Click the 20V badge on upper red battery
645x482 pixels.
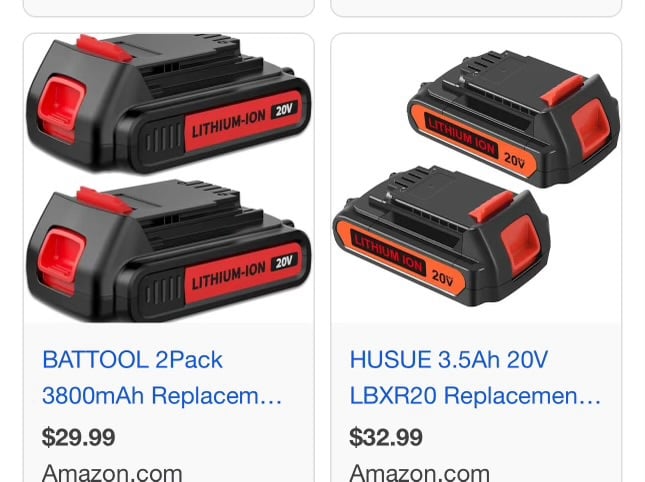(x=284, y=110)
